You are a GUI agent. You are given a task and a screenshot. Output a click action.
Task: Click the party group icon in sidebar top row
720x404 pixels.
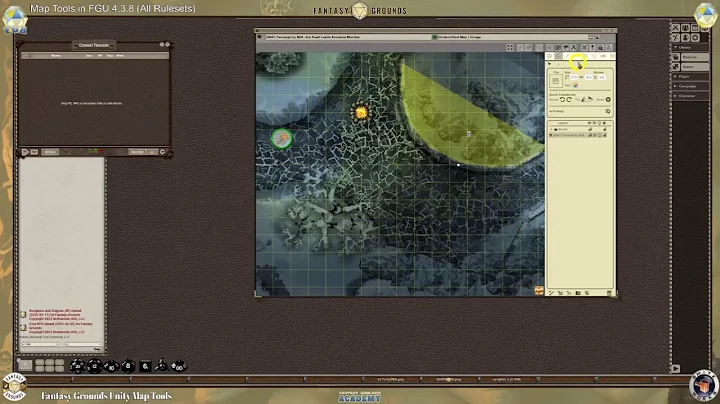(x=686, y=28)
